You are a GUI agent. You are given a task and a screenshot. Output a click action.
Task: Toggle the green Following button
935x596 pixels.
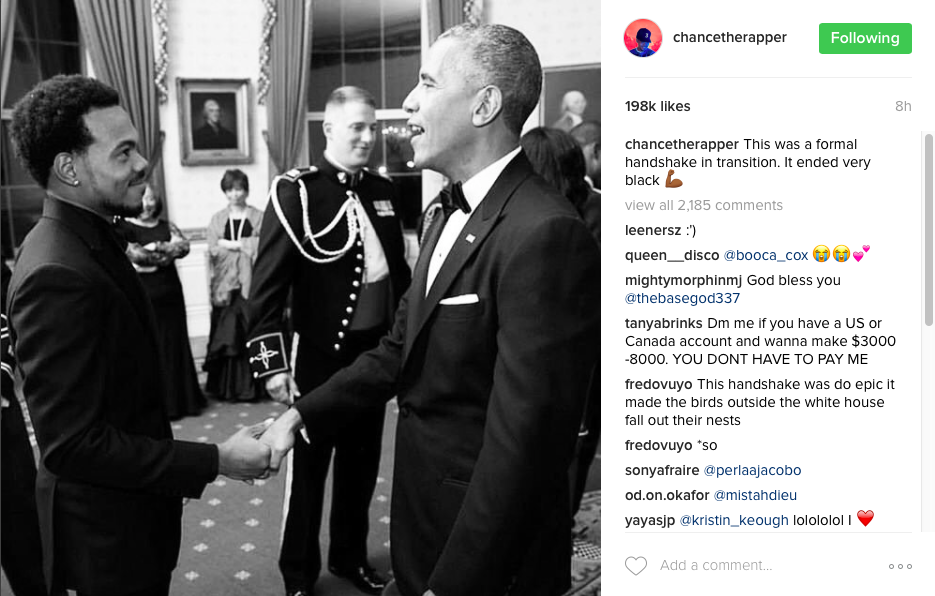(865, 38)
